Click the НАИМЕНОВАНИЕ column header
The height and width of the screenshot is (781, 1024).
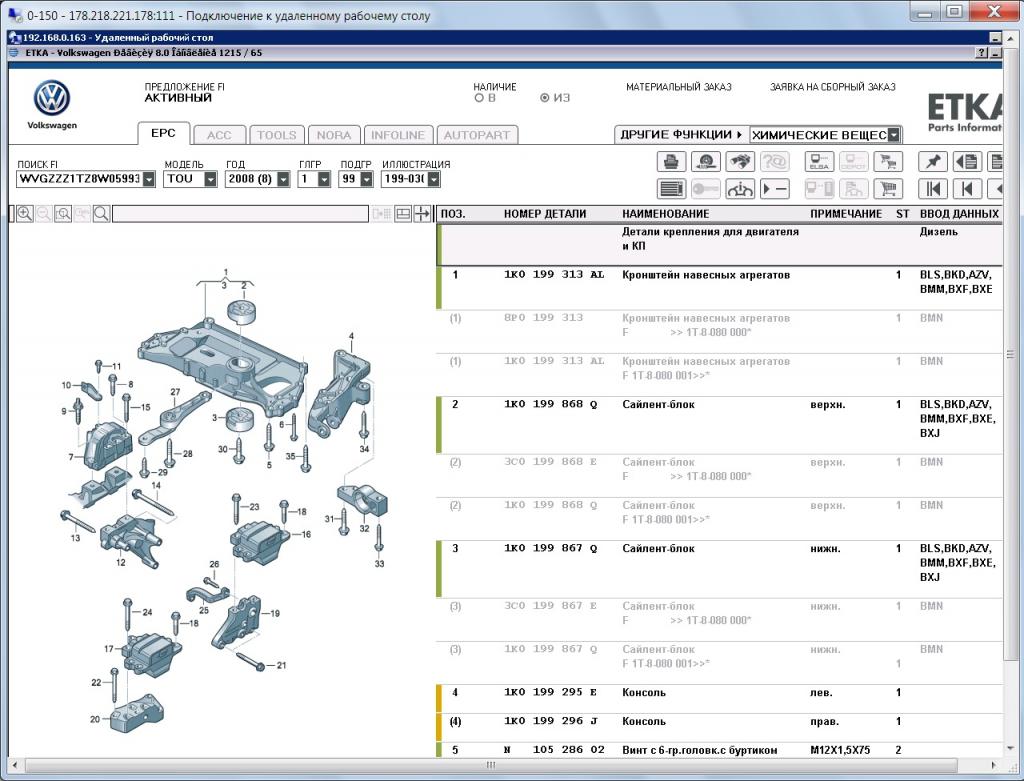(x=665, y=214)
